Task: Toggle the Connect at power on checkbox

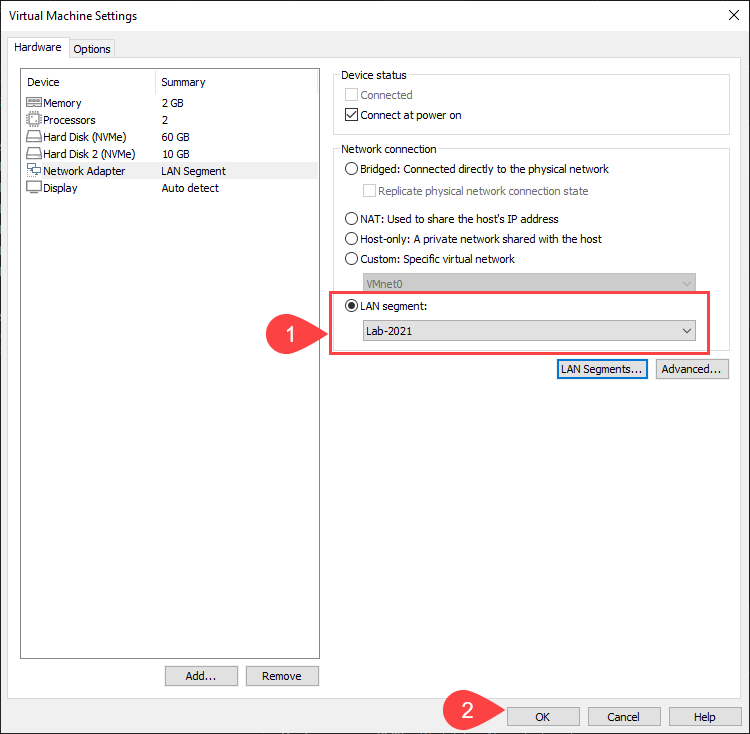Action: click(351, 115)
